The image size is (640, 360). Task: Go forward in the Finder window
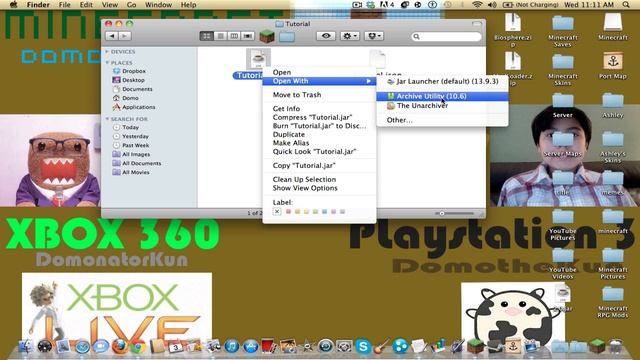click(x=124, y=36)
